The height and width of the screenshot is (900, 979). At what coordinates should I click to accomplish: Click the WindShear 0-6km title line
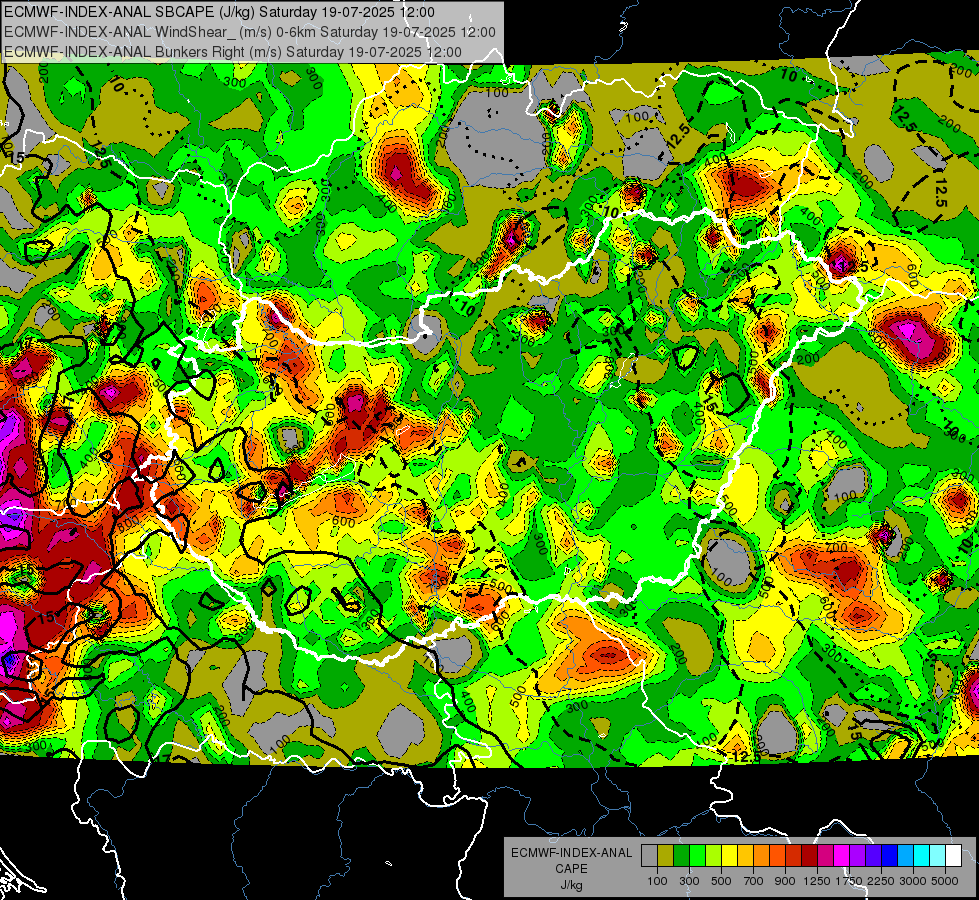tap(250, 32)
